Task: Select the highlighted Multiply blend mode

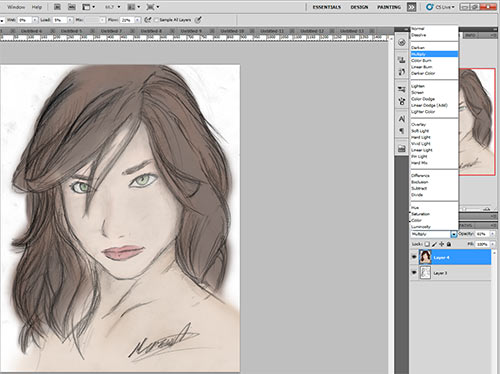Action: click(434, 54)
